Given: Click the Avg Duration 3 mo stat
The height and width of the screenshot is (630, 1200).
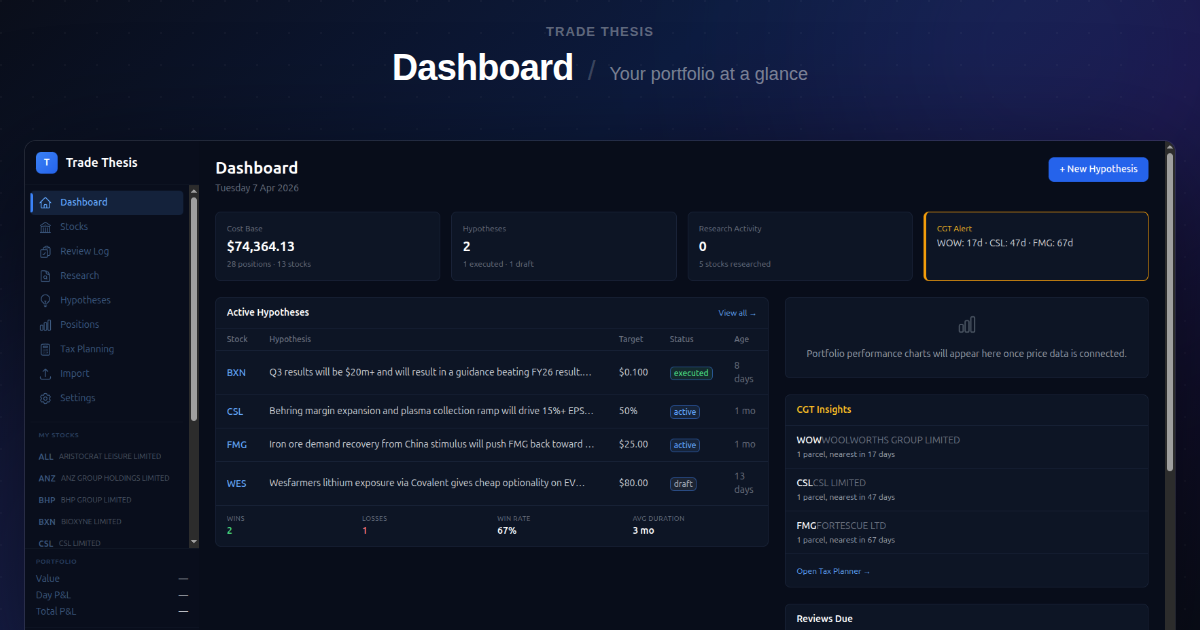Looking at the screenshot, I should tap(659, 525).
